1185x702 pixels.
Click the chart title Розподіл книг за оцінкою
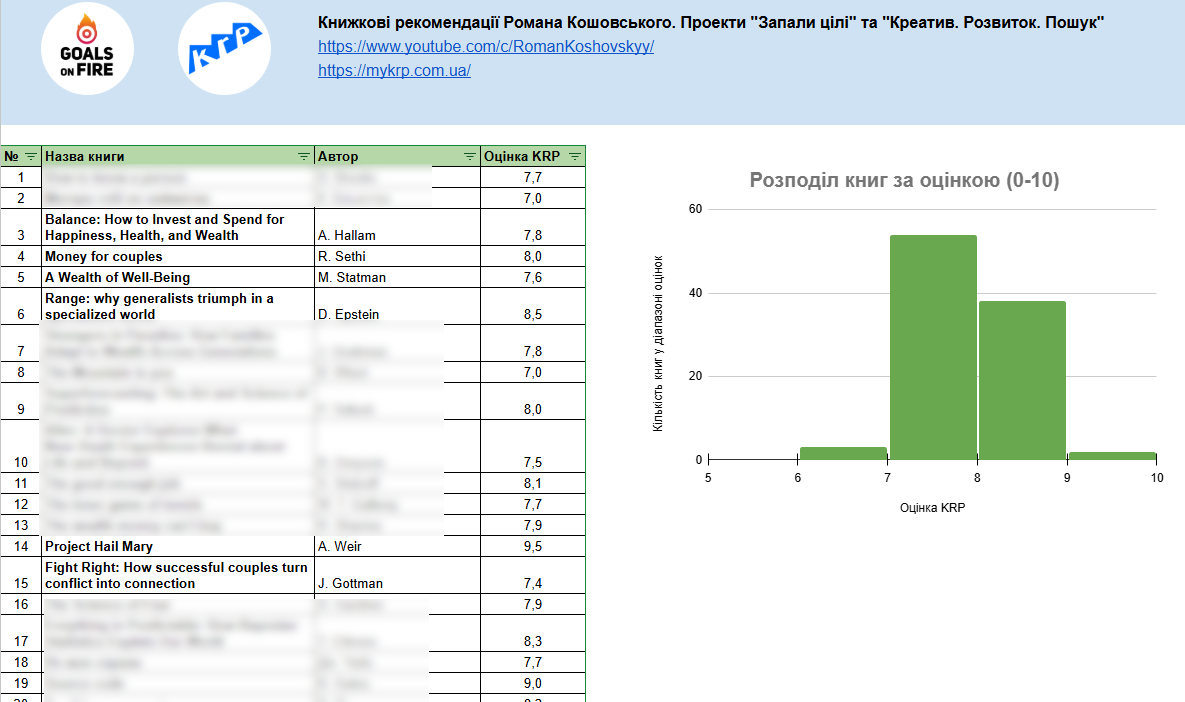pos(904,181)
